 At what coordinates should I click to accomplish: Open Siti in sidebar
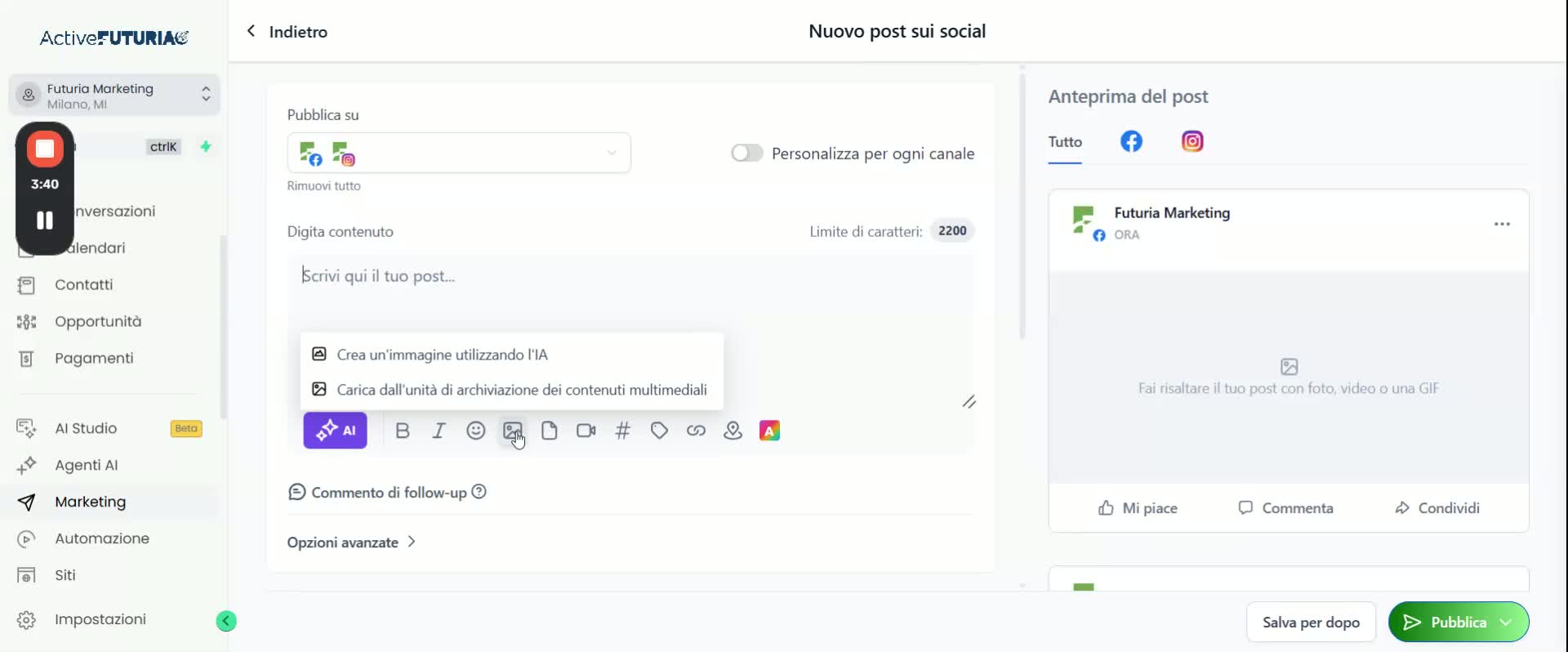(65, 576)
